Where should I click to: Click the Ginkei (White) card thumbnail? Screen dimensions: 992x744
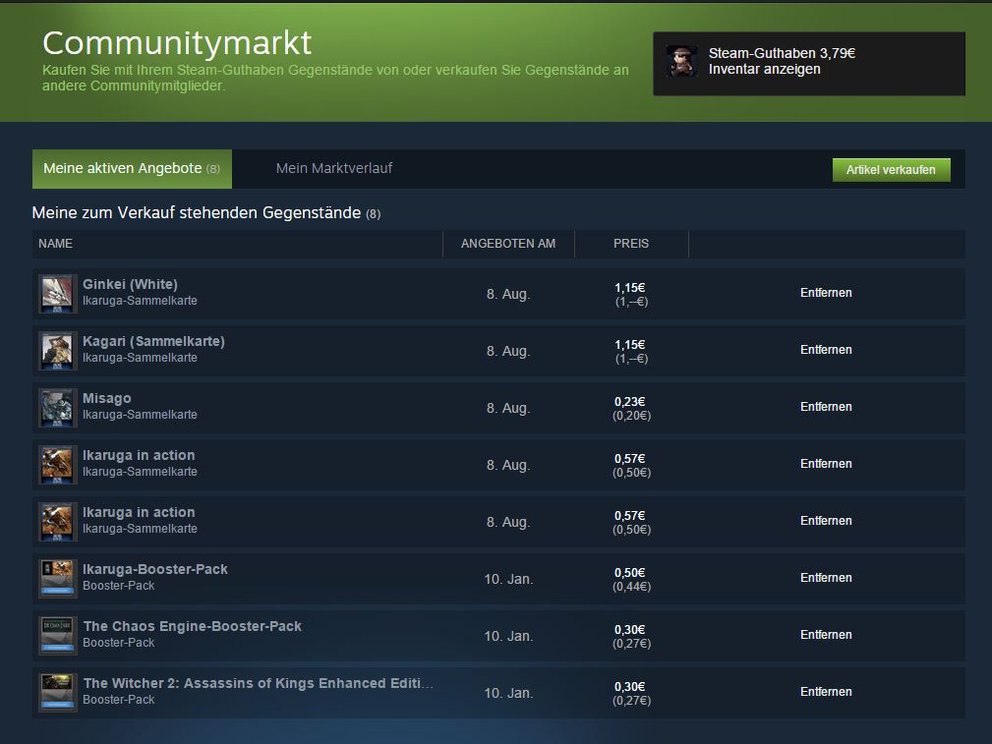pyautogui.click(x=57, y=293)
